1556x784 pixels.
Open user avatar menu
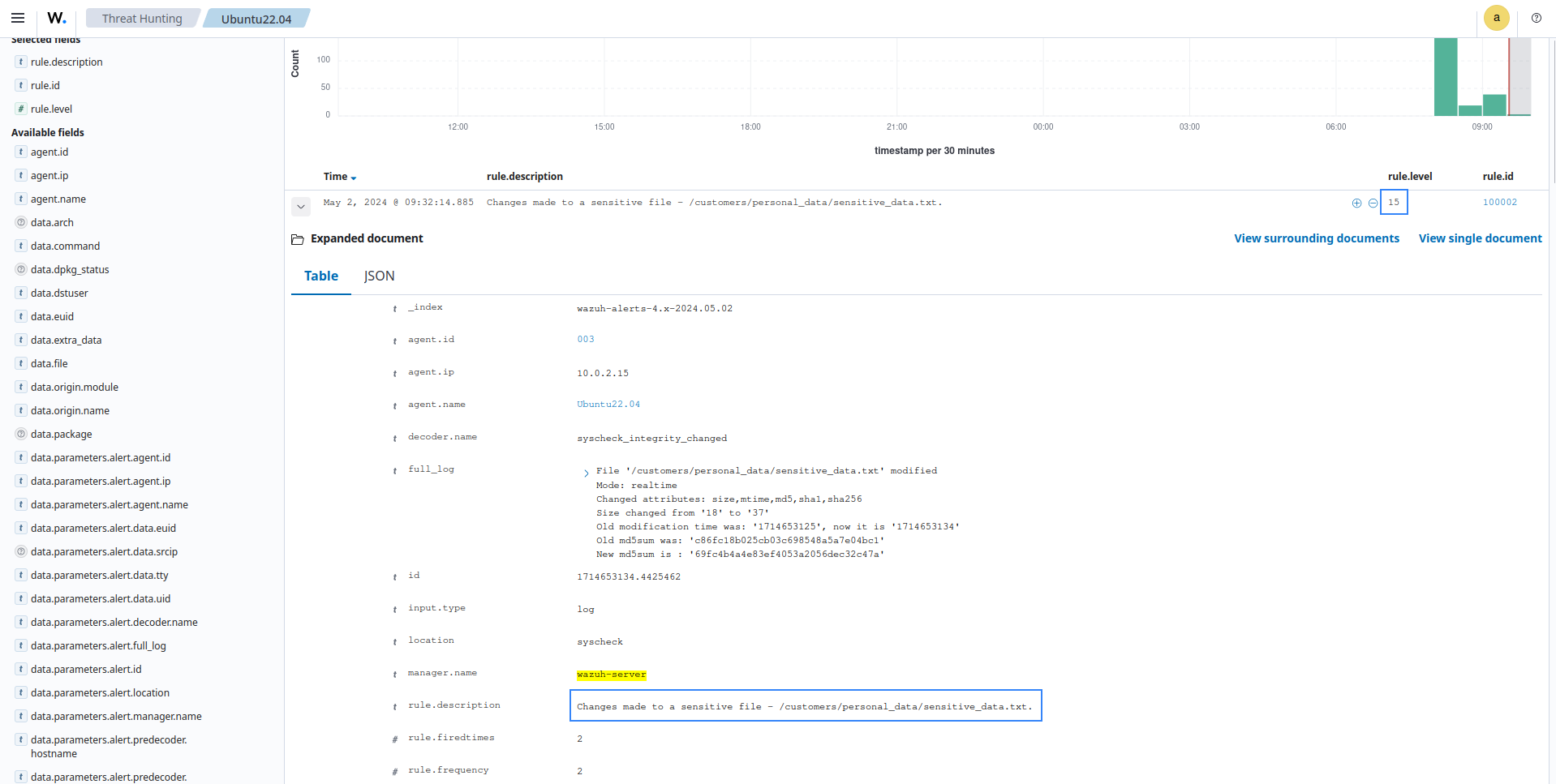pyautogui.click(x=1496, y=18)
